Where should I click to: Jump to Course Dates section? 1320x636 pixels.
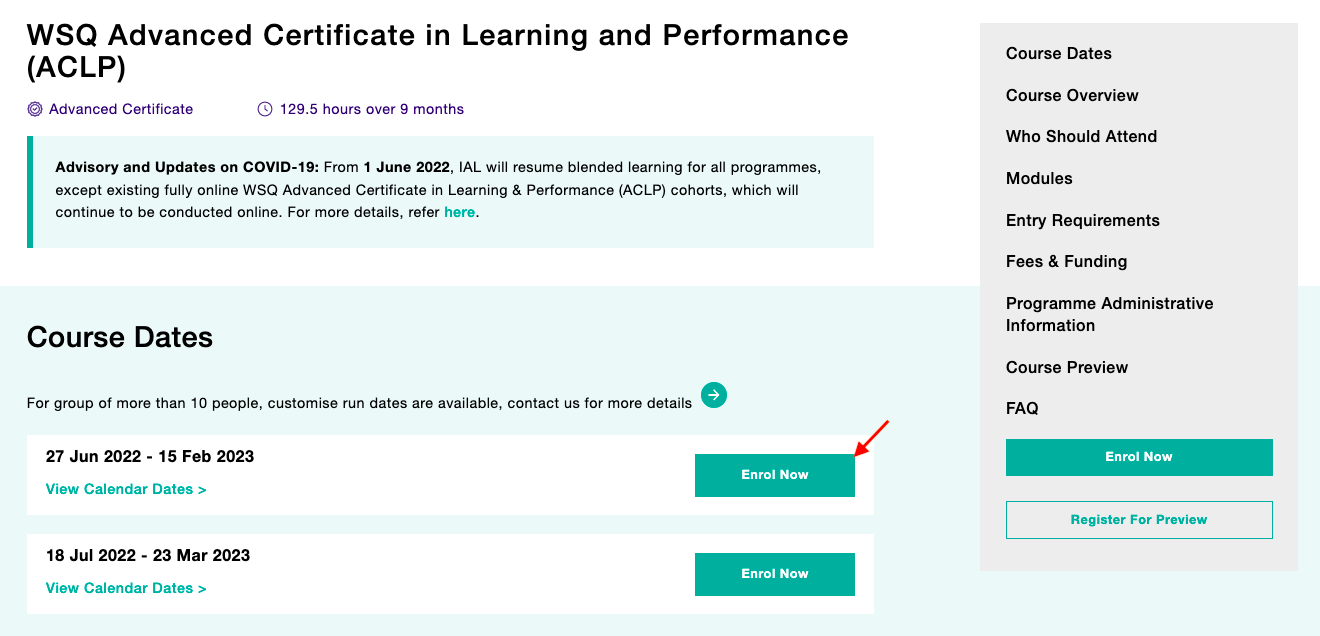tap(1059, 54)
